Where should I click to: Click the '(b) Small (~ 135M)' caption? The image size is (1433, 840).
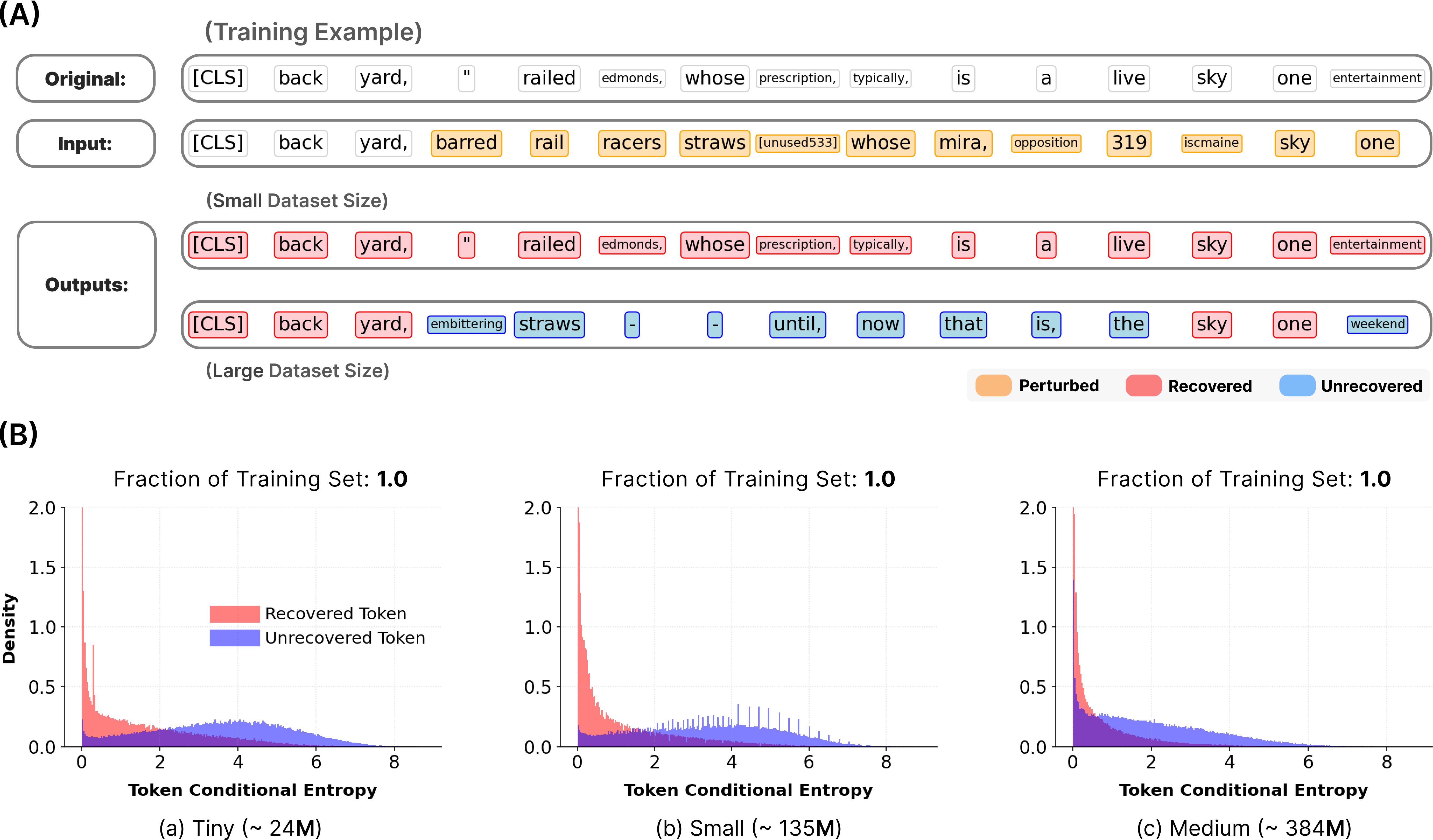point(748,828)
